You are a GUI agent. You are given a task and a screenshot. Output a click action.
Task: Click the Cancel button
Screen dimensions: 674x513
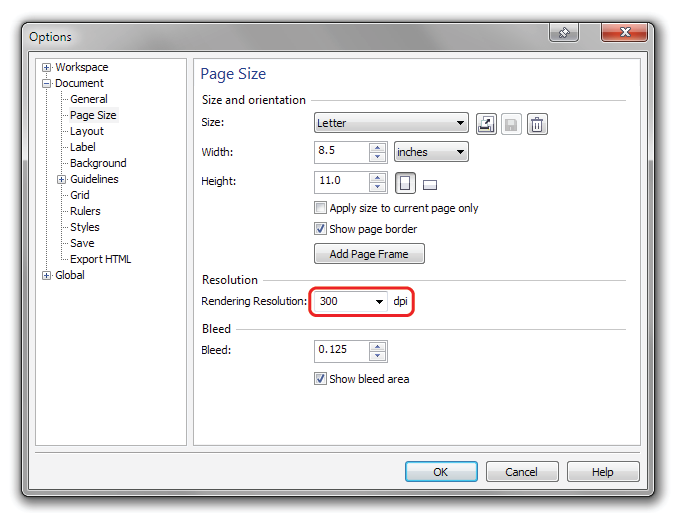[522, 472]
